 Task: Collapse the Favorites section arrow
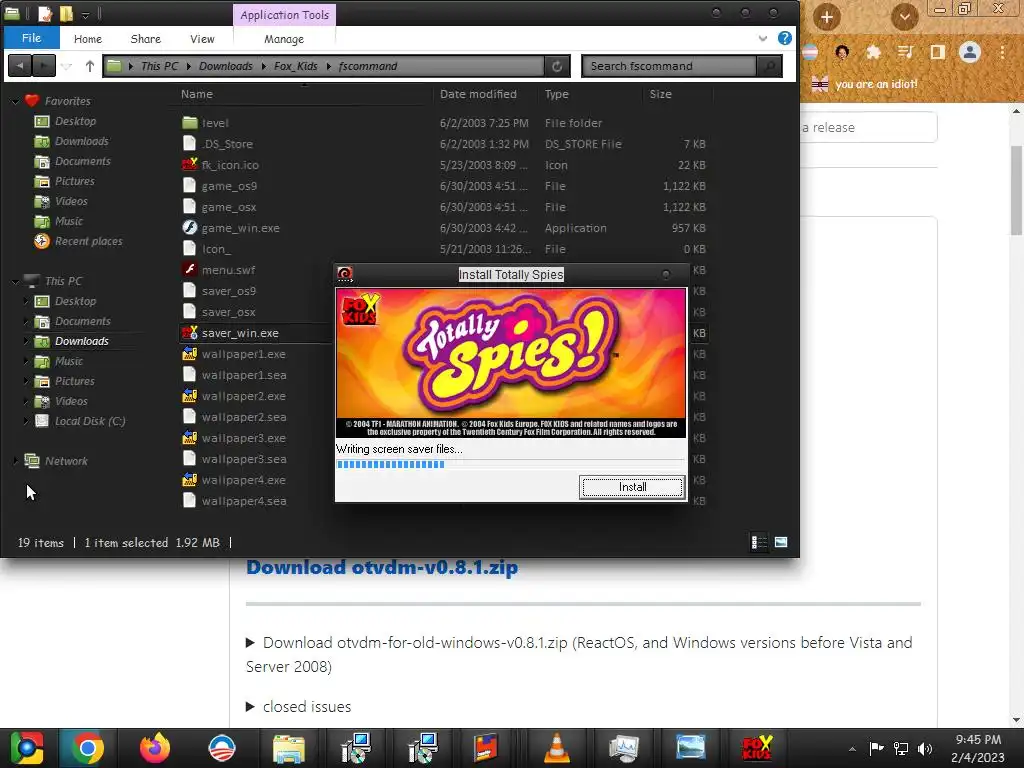(x=15, y=101)
